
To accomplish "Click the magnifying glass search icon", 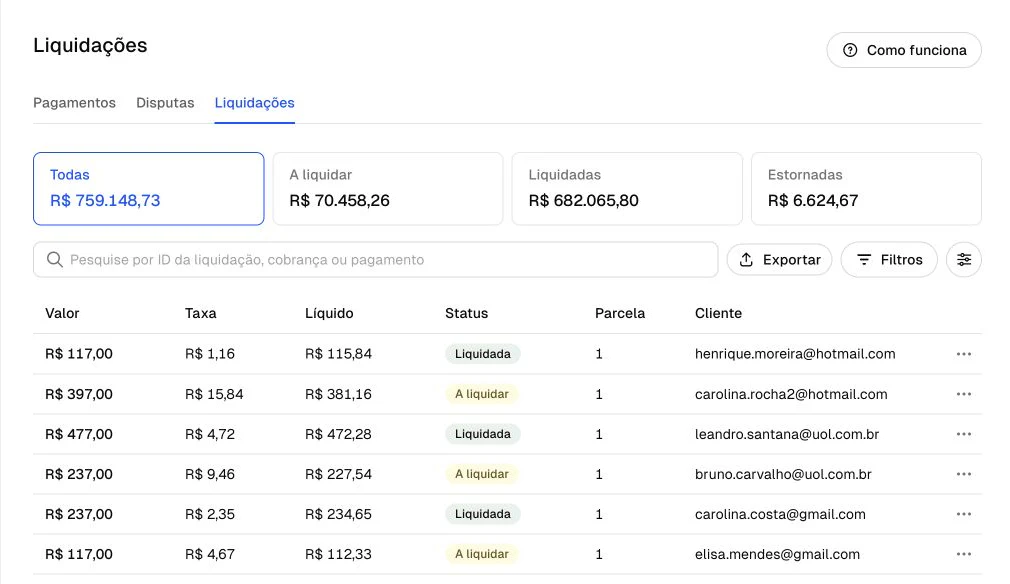I will [55, 259].
